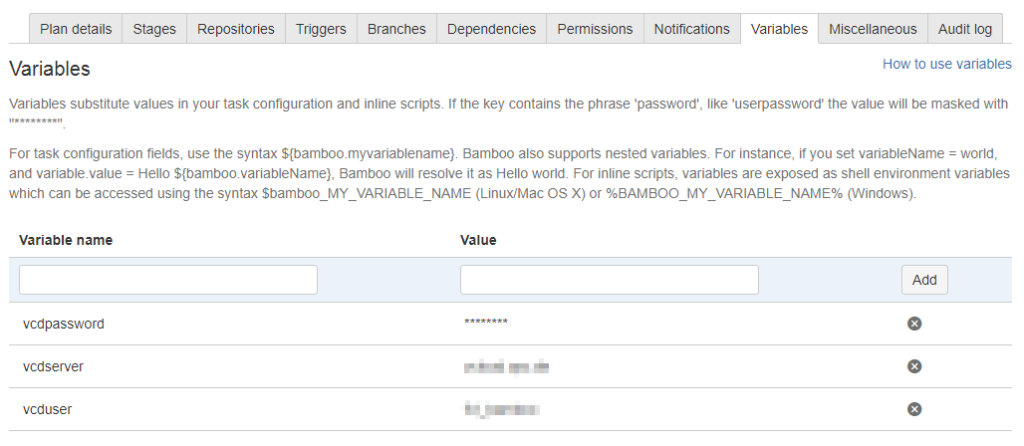Open the Dependencies tab
This screenshot has height=446, width=1024.
pos(491,29)
